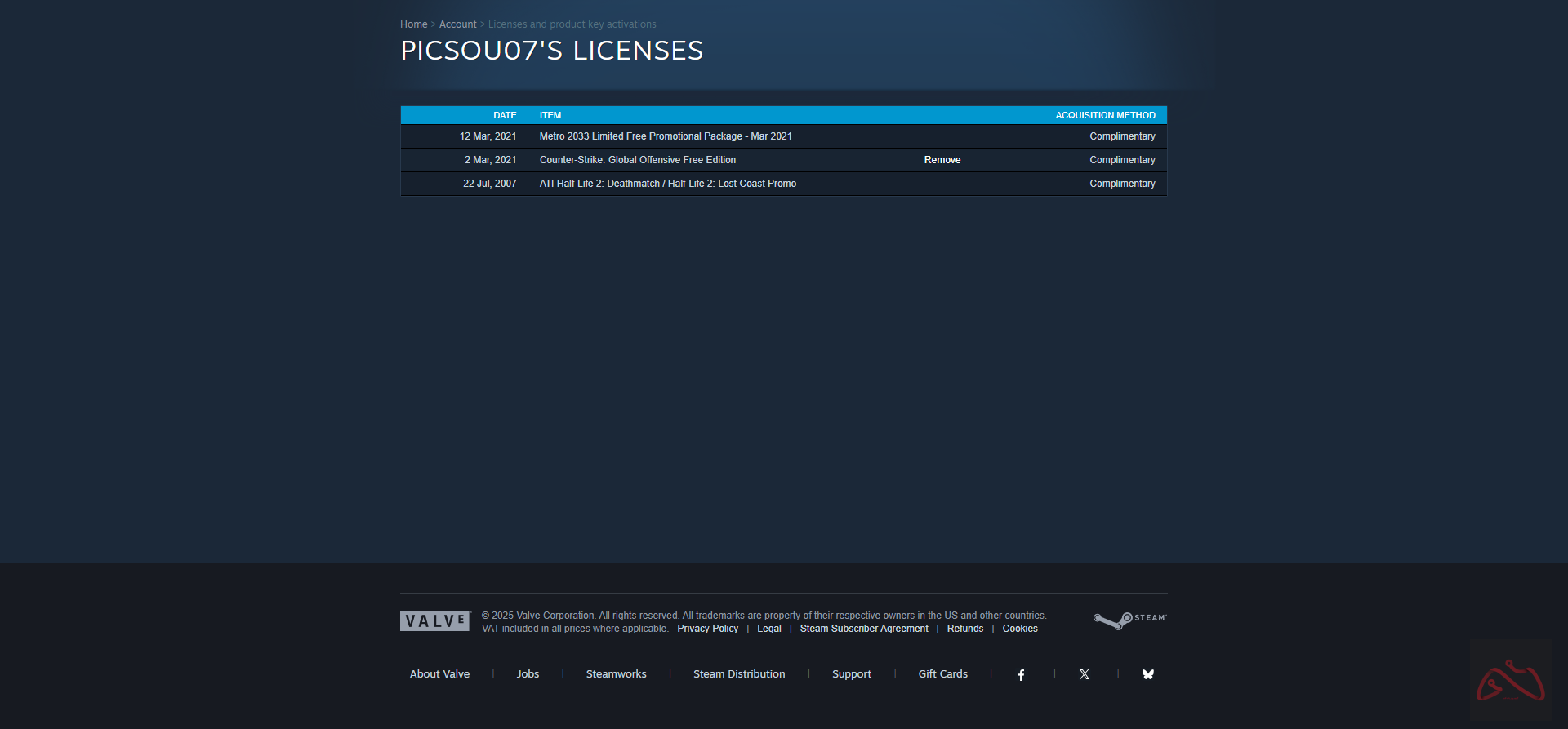Open Gift Cards in the footer

(942, 674)
